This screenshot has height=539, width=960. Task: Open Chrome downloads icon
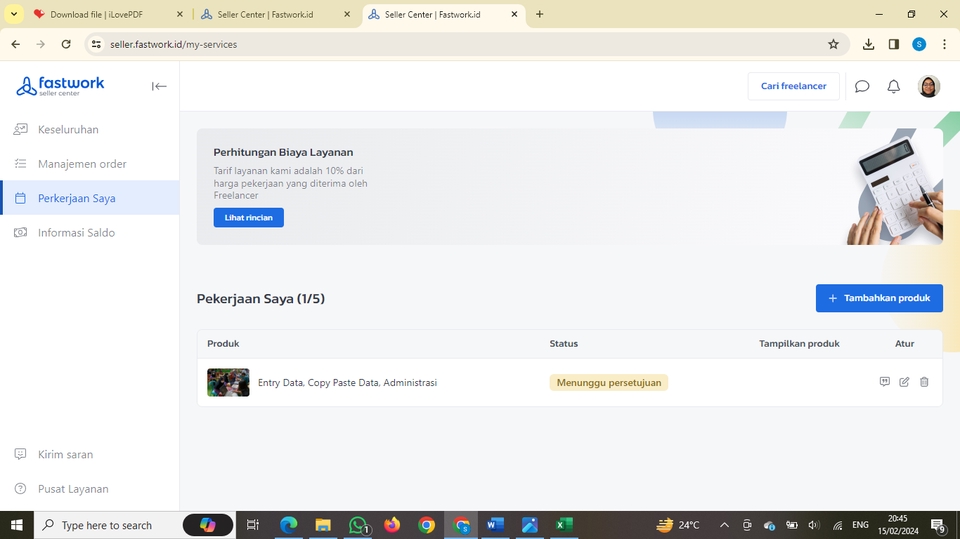click(x=868, y=44)
